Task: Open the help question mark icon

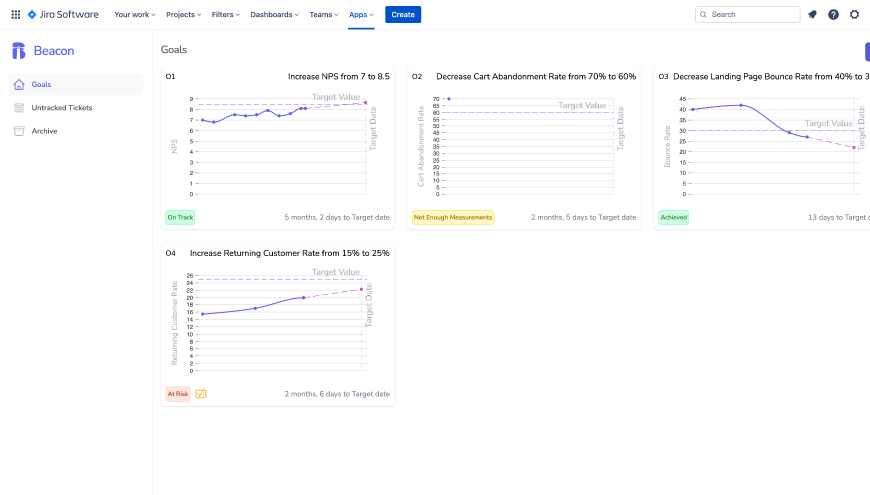Action: tap(833, 15)
